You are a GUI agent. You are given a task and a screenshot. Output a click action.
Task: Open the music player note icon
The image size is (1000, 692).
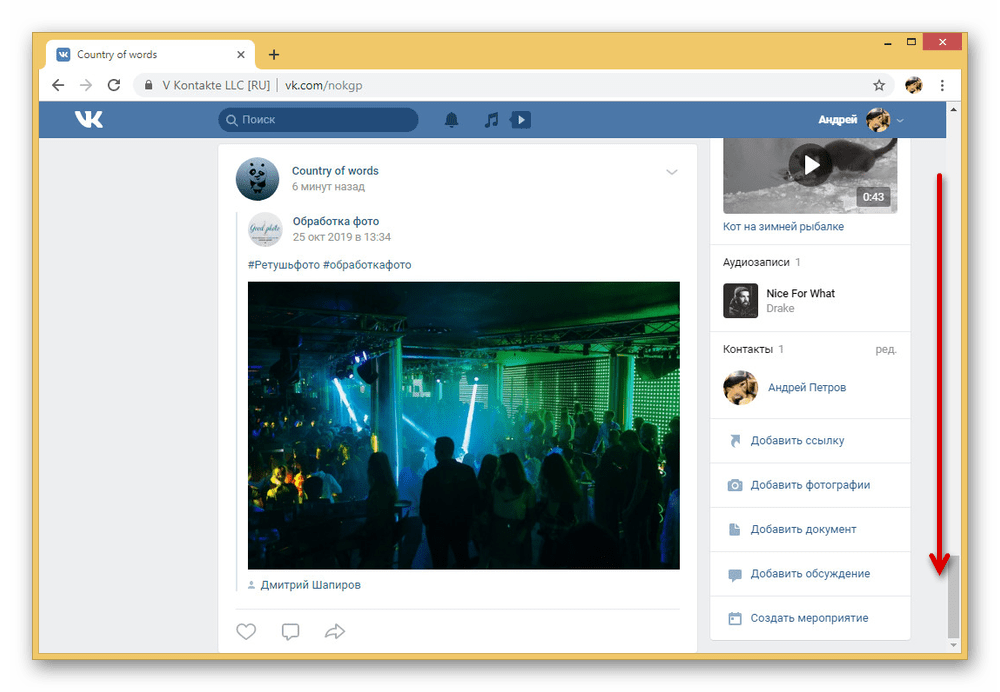pyautogui.click(x=491, y=120)
